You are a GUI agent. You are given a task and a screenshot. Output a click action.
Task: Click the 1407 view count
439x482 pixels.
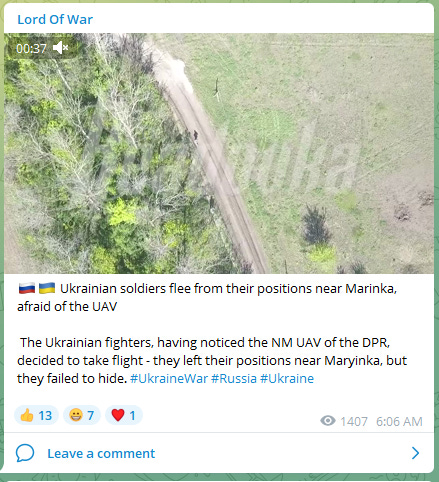pos(354,421)
